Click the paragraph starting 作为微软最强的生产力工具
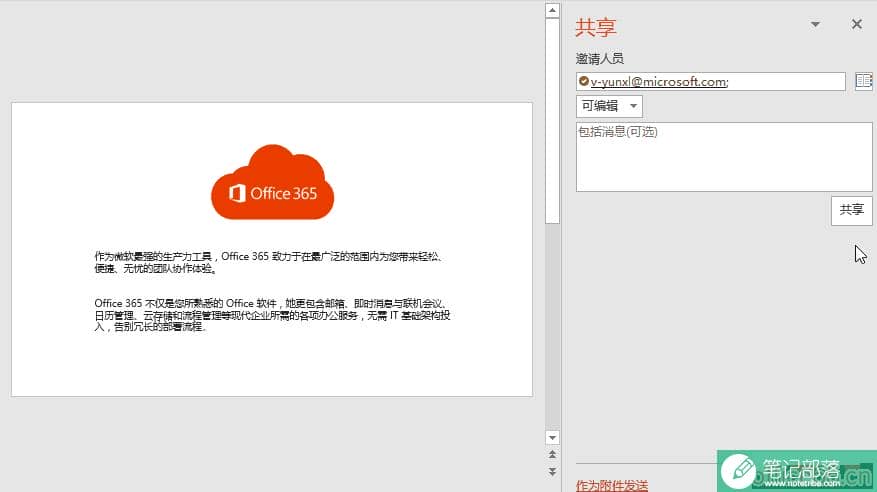The height and width of the screenshot is (492, 877). [270, 262]
